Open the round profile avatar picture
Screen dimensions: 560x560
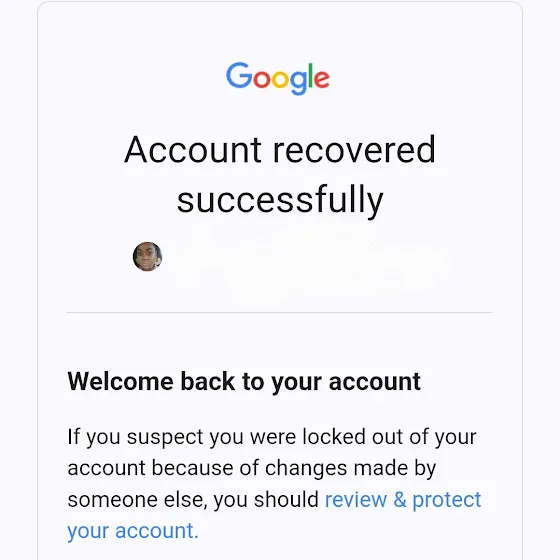pos(148,256)
